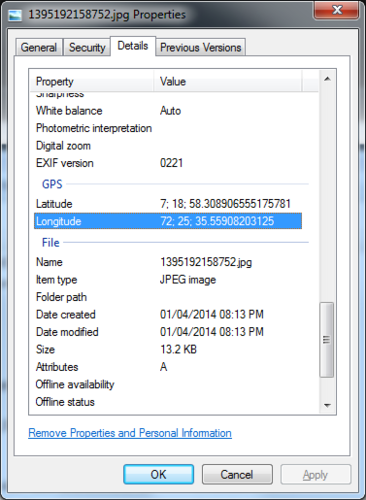Image resolution: width=366 pixels, height=500 pixels.
Task: Confirm with the OK button
Action: click(158, 474)
